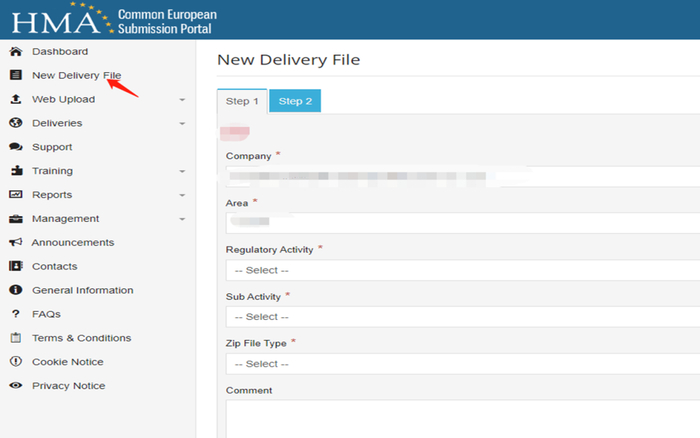Image resolution: width=700 pixels, height=438 pixels.
Task: Expand the Management submenu arrow
Action: click(x=182, y=219)
